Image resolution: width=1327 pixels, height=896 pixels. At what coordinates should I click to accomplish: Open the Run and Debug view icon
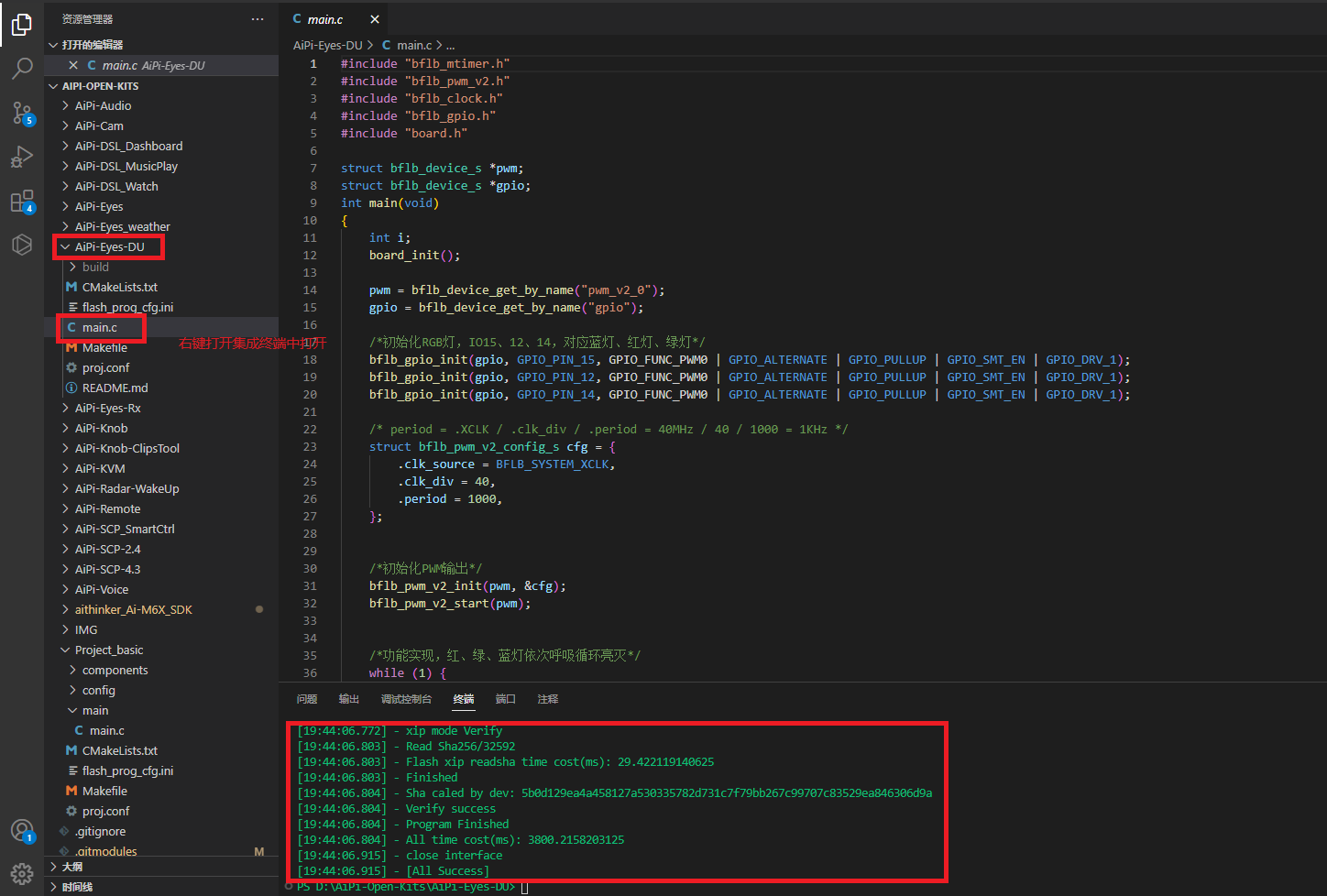pos(22,157)
